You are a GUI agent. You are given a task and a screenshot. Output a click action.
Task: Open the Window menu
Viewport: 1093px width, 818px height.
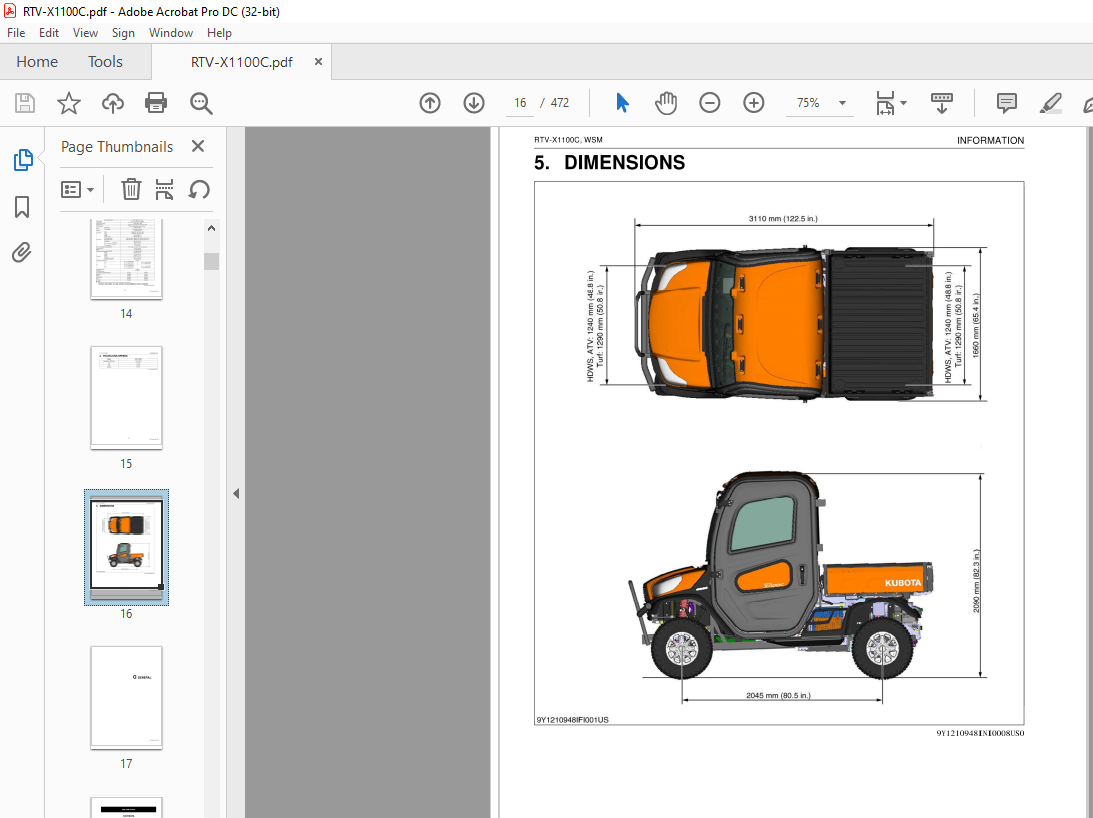tap(171, 33)
